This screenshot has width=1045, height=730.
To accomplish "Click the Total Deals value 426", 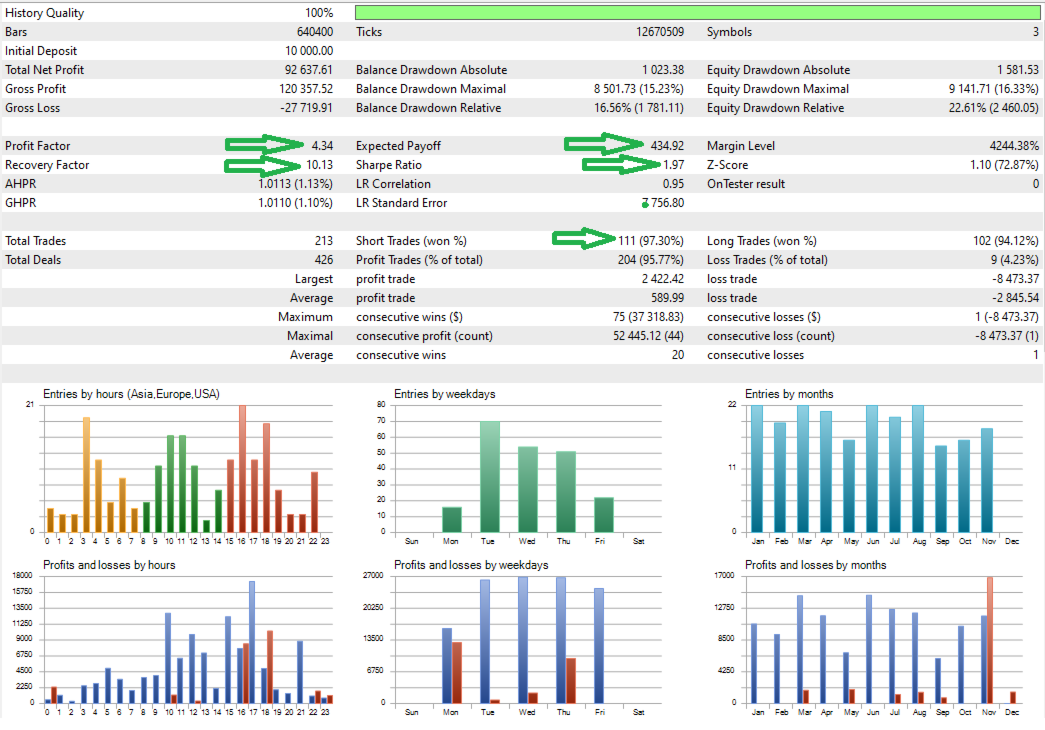I will tap(324, 260).
